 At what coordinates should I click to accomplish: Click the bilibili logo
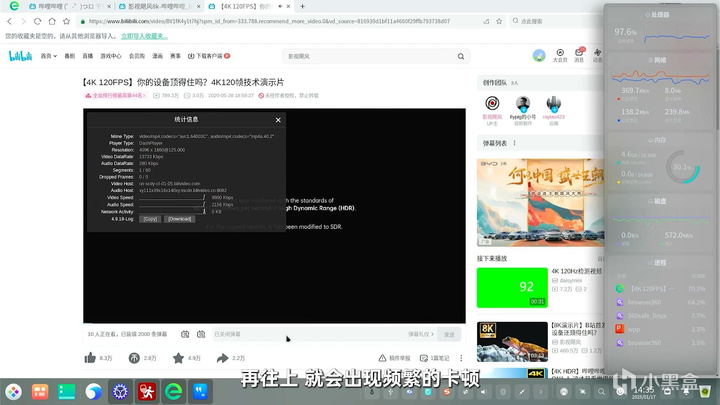tap(20, 56)
